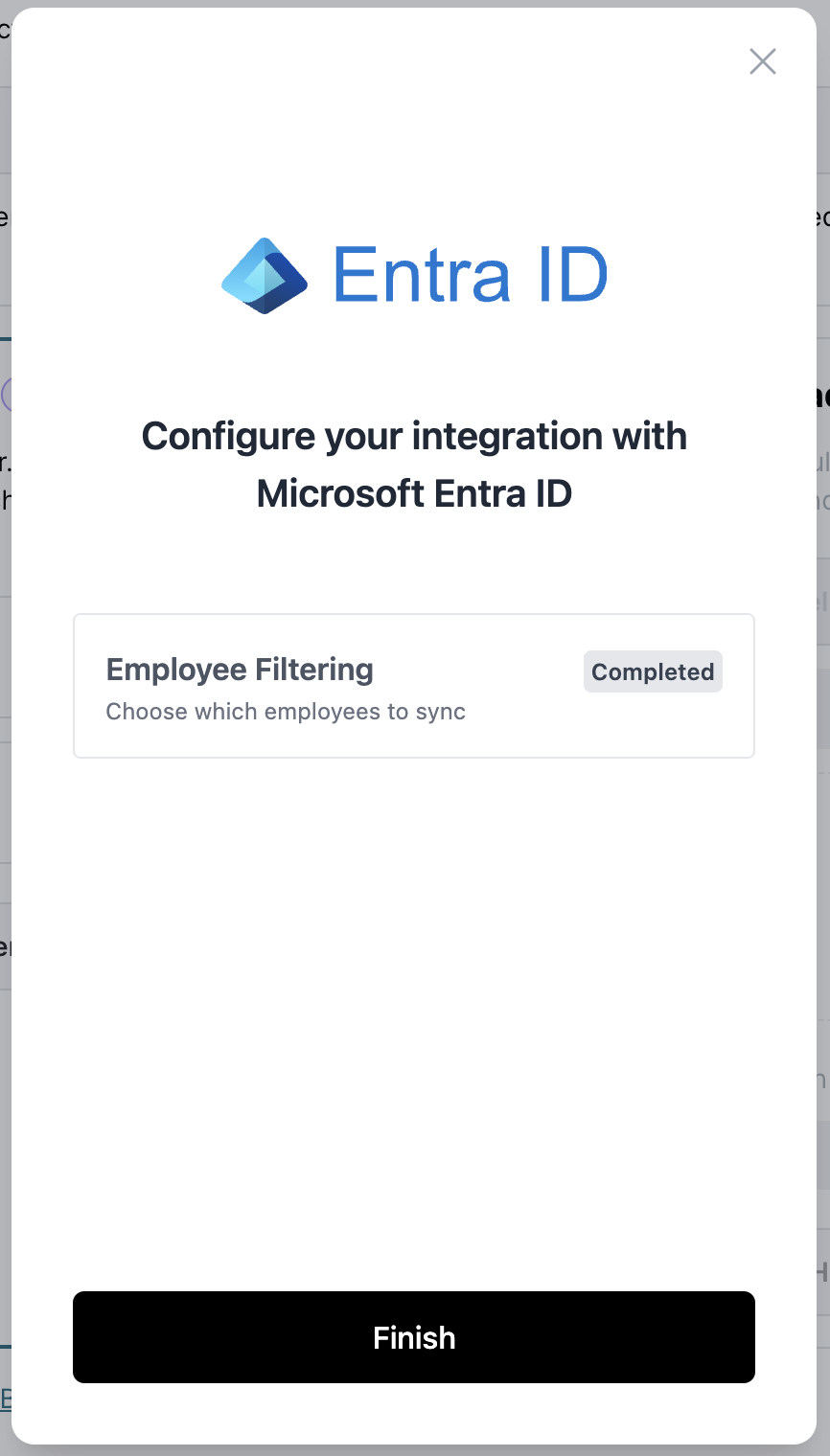Open the Employee Filtering step card
The height and width of the screenshot is (1456, 830).
(x=414, y=686)
